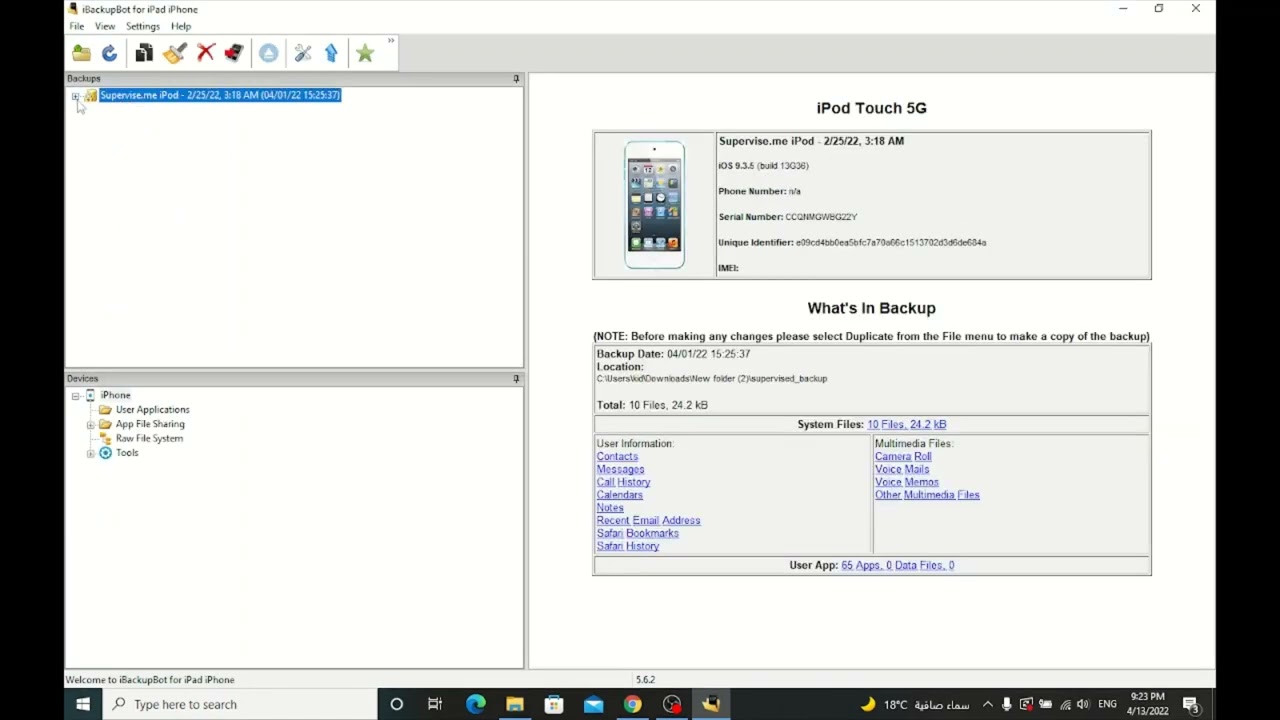Screen dimensions: 1280x720
Task: Click the taskbar search box
Action: click(x=240, y=704)
